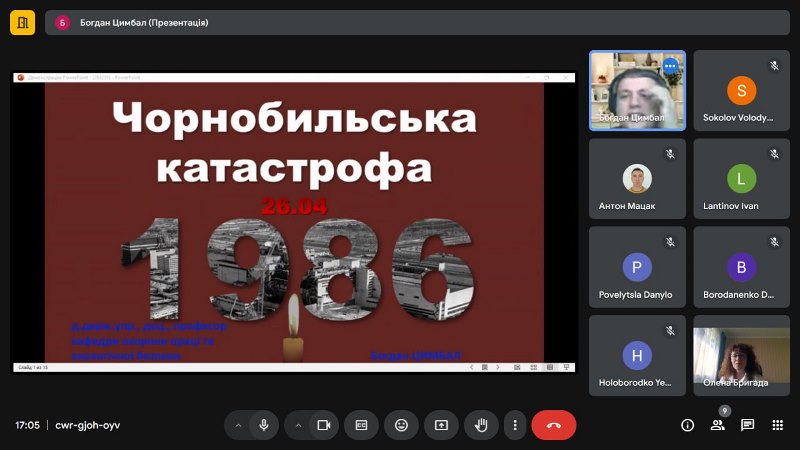Image resolution: width=800 pixels, height=450 pixels.
Task: Toggle the microphone mute button
Action: coord(264,425)
